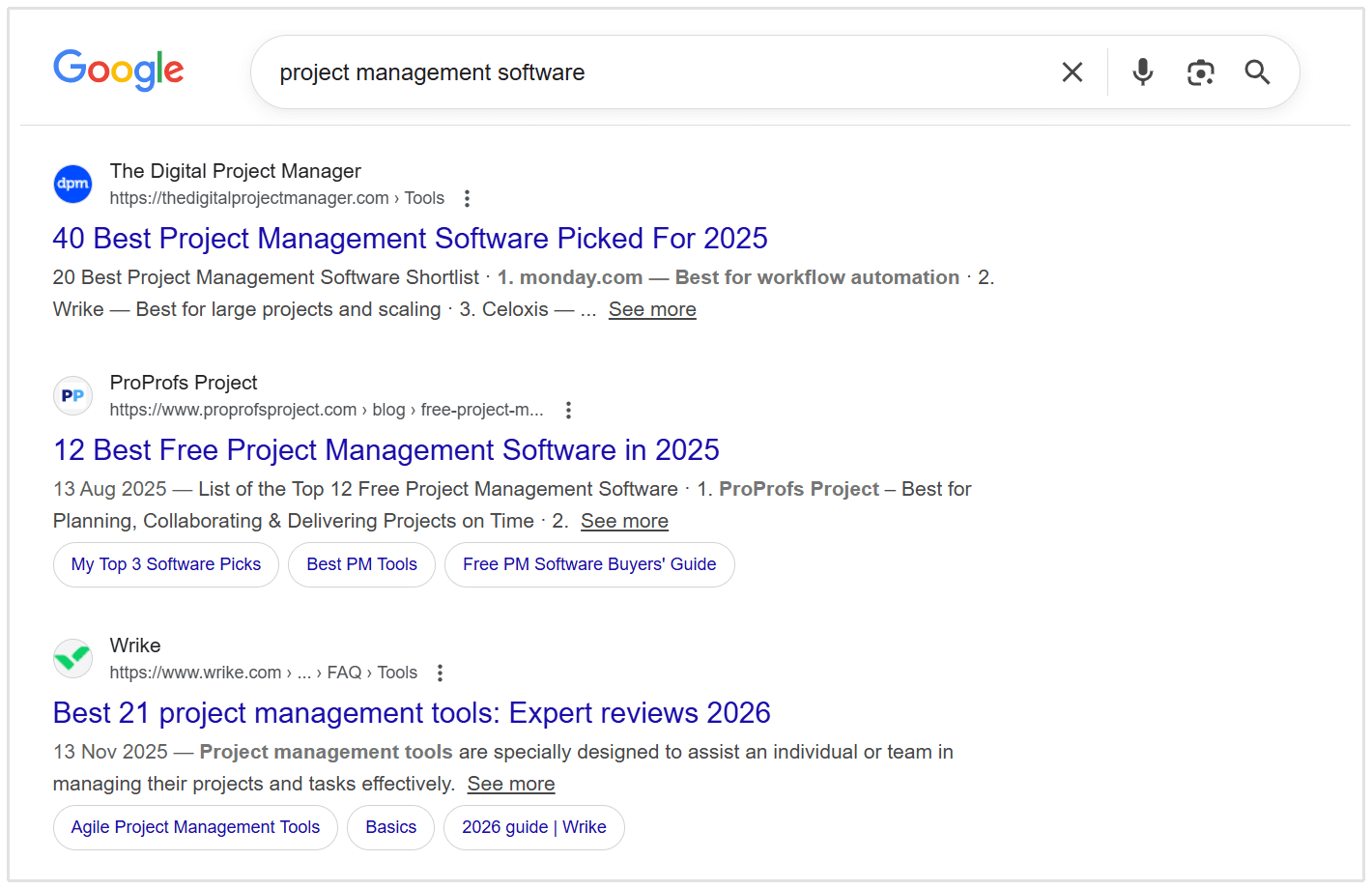
Task: Start voice search with the microphone icon
Action: tap(1142, 72)
